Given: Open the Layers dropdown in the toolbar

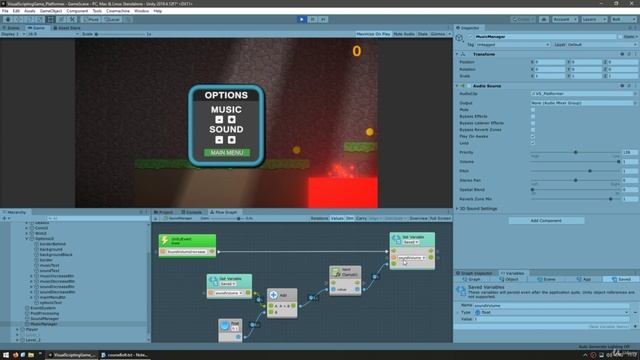Looking at the screenshot, I should pyautogui.click(x=594, y=19).
